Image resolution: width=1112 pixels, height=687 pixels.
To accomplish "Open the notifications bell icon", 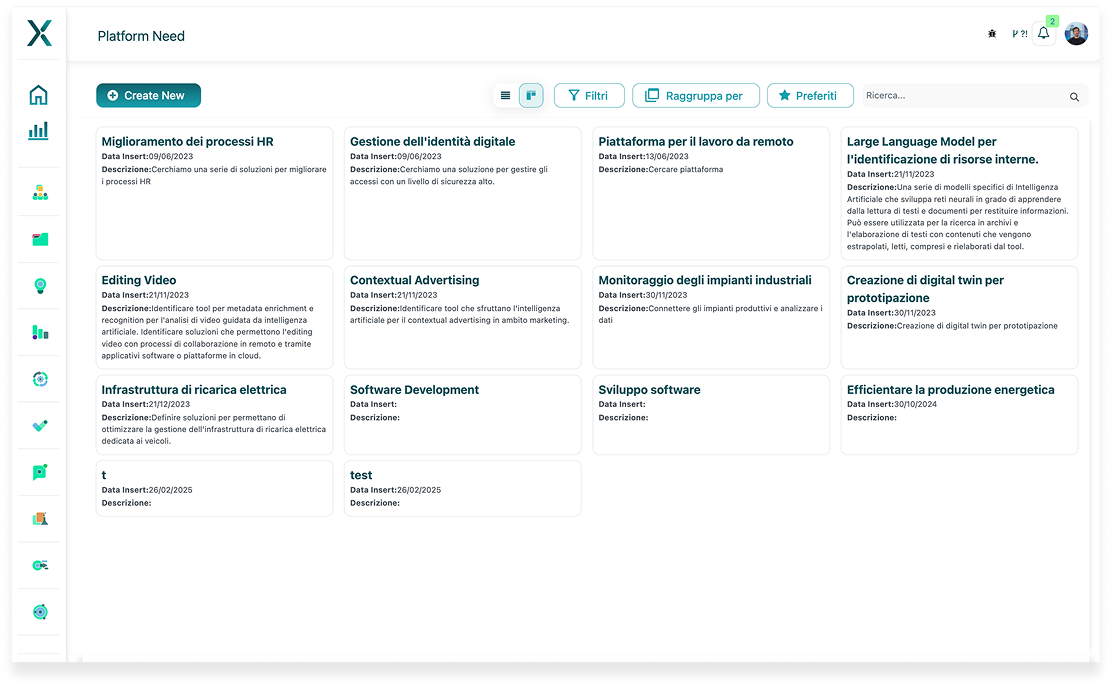I will coord(1043,34).
